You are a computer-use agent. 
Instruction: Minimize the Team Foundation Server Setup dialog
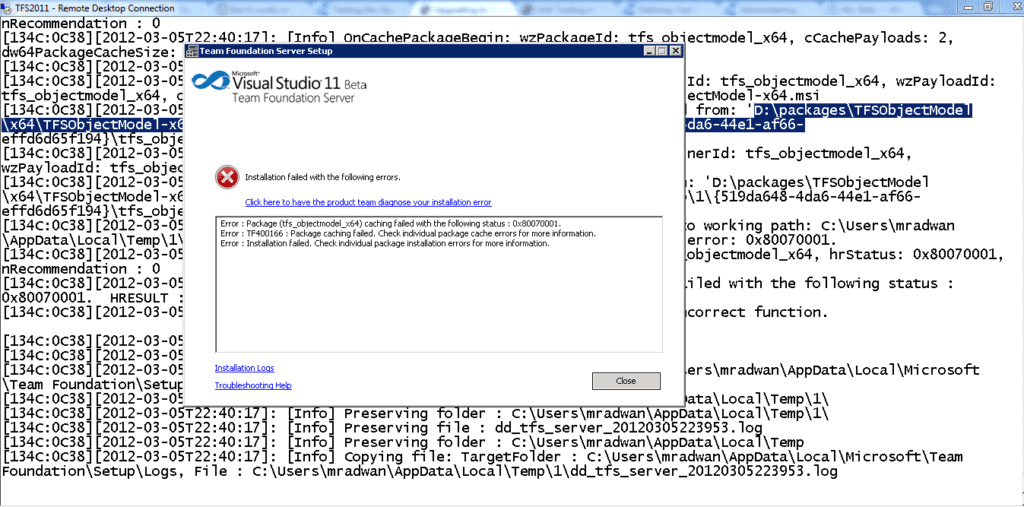point(649,51)
